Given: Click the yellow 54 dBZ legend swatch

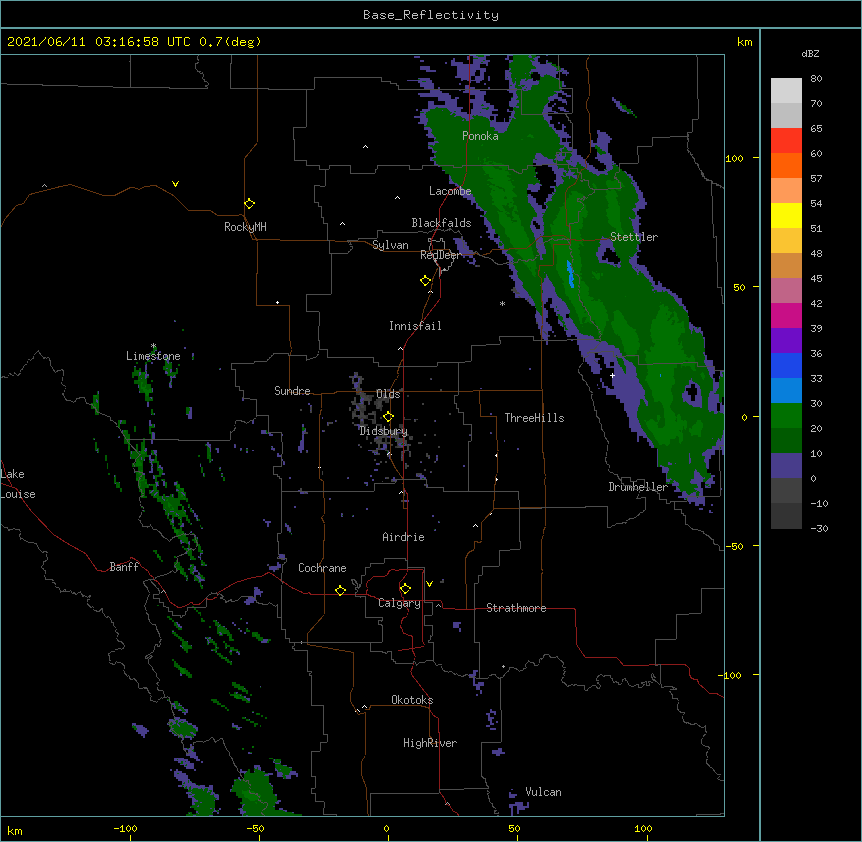Looking at the screenshot, I should (x=786, y=216).
